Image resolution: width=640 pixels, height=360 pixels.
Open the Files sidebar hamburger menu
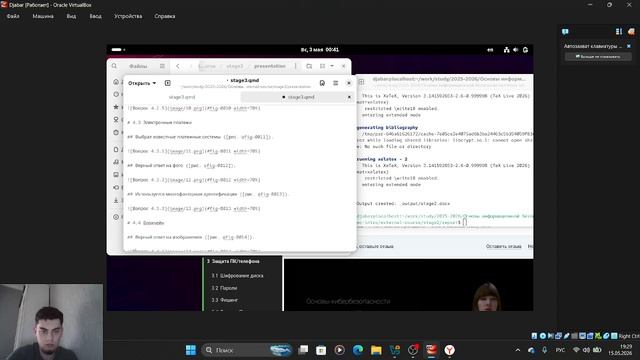coord(162,66)
